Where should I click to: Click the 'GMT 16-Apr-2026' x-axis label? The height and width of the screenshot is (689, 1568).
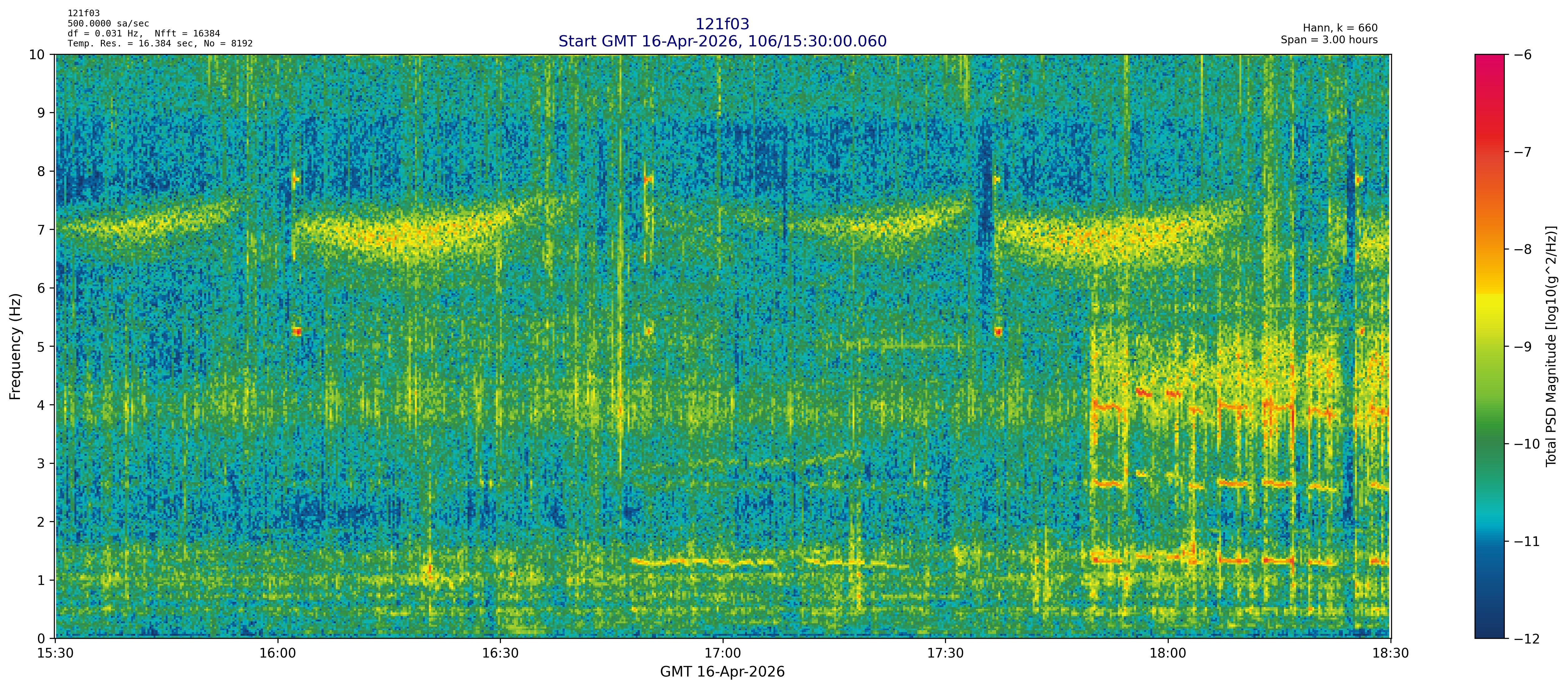(722, 672)
